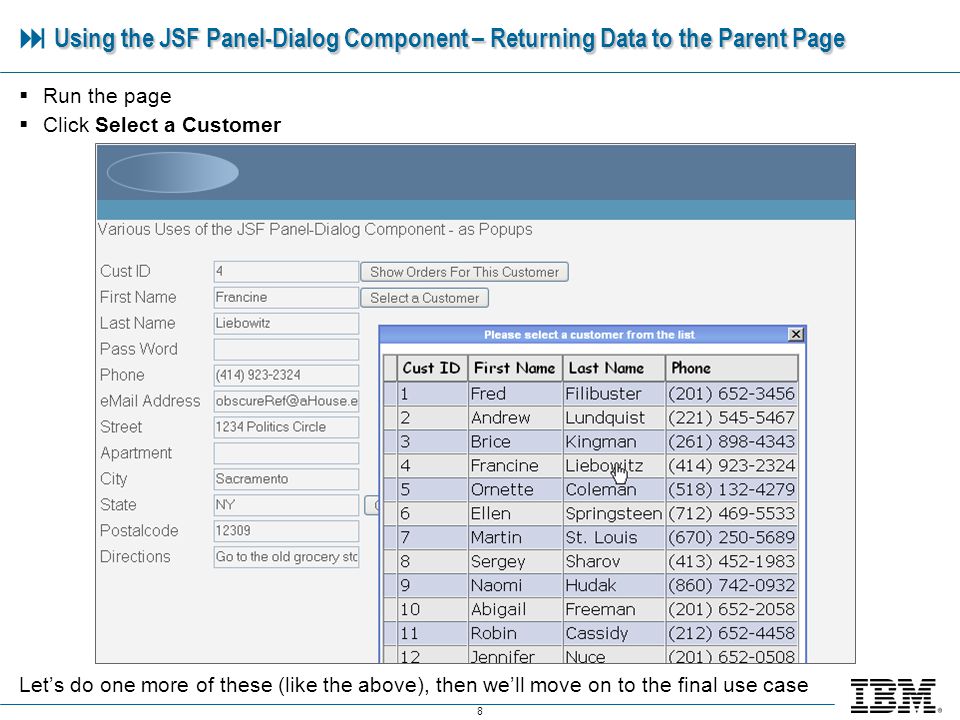Click the IBM logo
Screen dimensions: 960x720
(895, 696)
